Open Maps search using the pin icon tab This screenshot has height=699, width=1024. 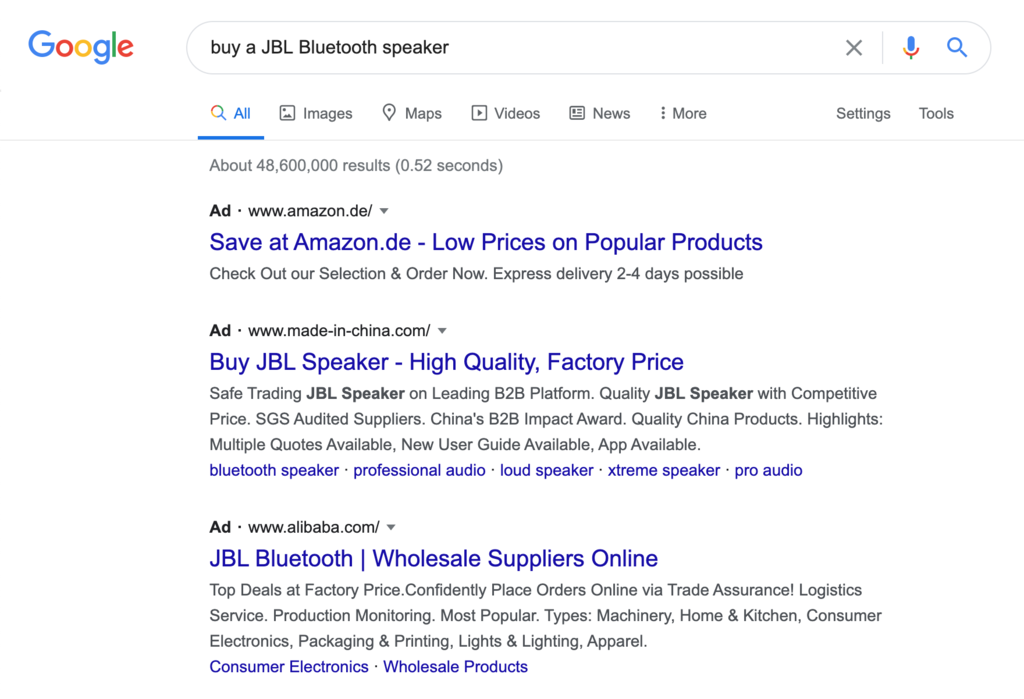point(389,113)
